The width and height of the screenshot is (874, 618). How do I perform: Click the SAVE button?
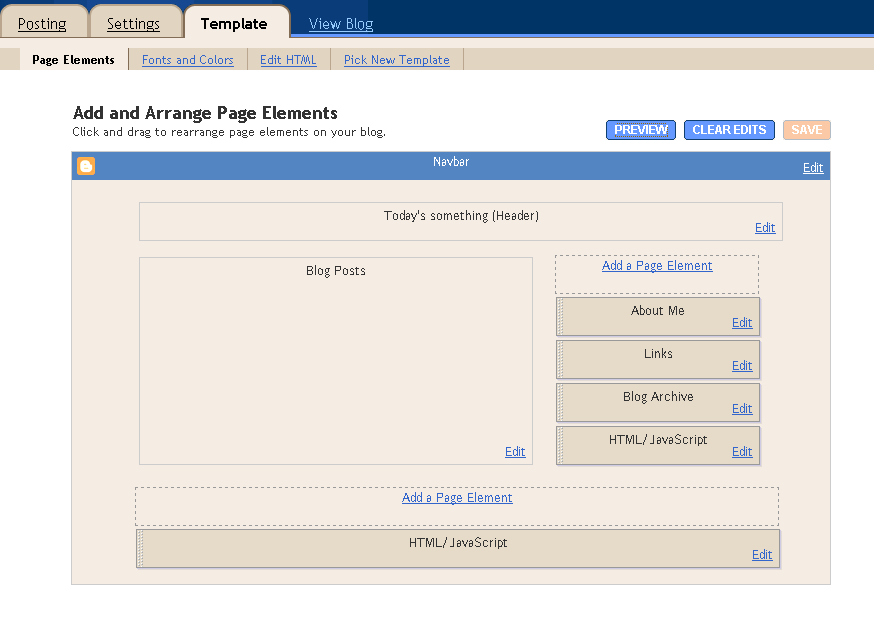click(x=807, y=130)
